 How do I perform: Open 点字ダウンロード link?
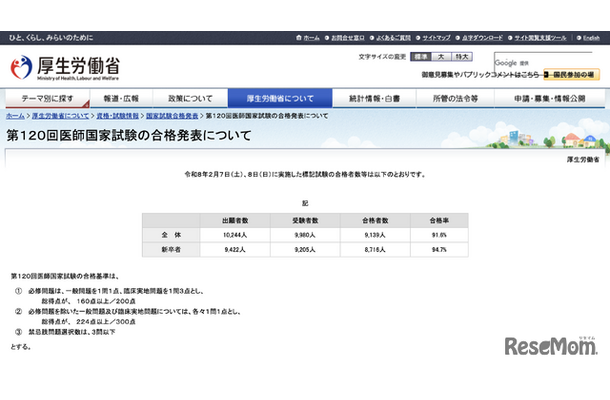tap(482, 38)
